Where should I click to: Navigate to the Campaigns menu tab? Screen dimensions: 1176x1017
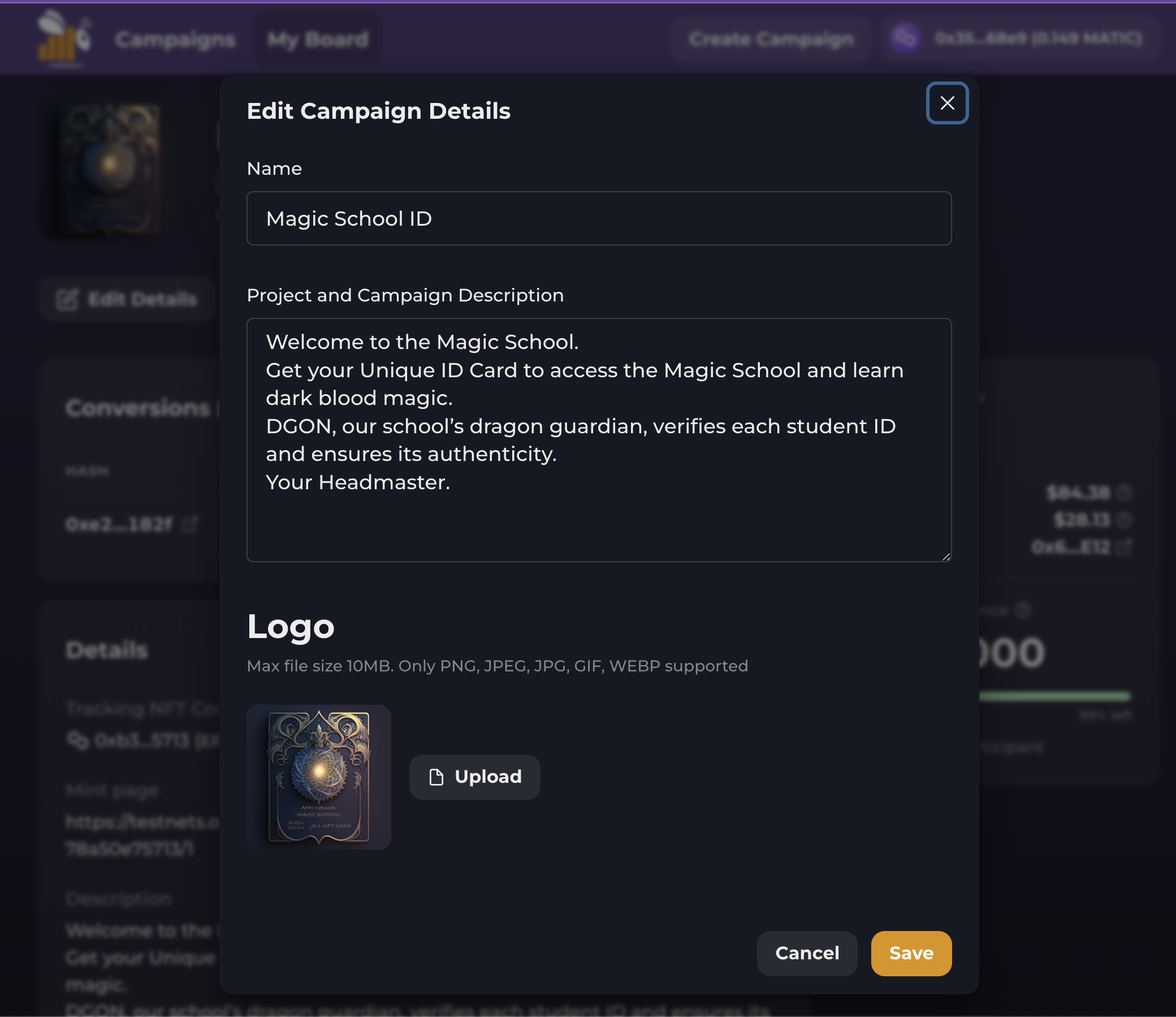(175, 39)
